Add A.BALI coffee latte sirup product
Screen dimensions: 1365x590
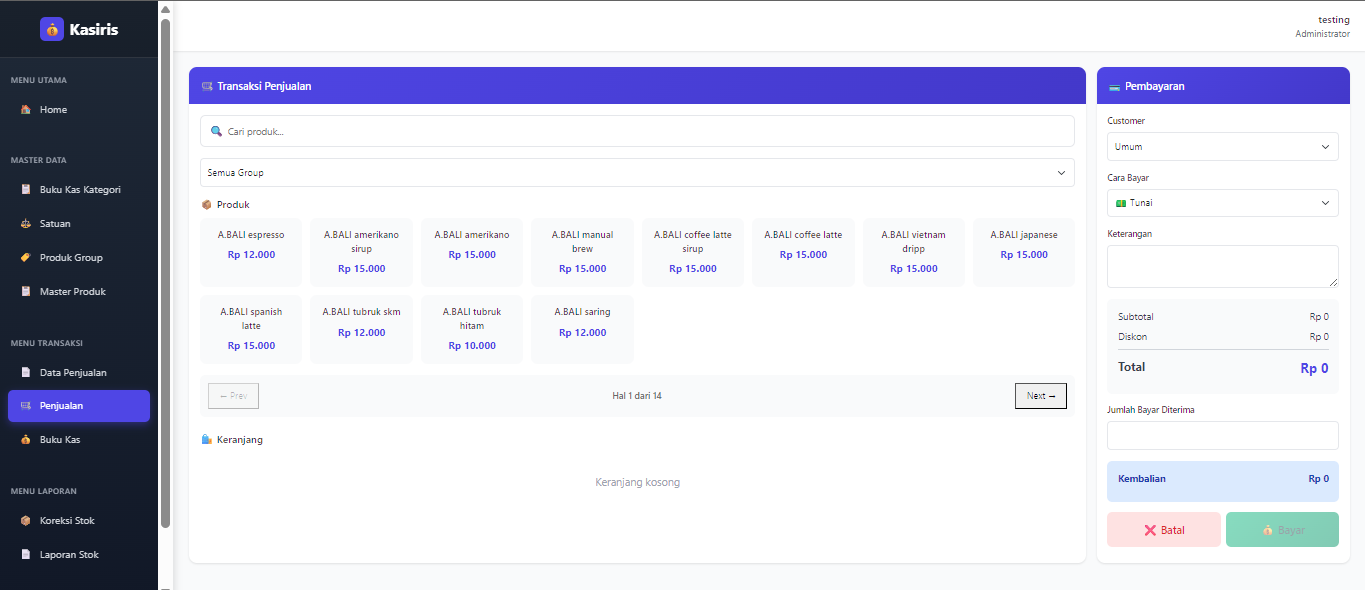(693, 252)
